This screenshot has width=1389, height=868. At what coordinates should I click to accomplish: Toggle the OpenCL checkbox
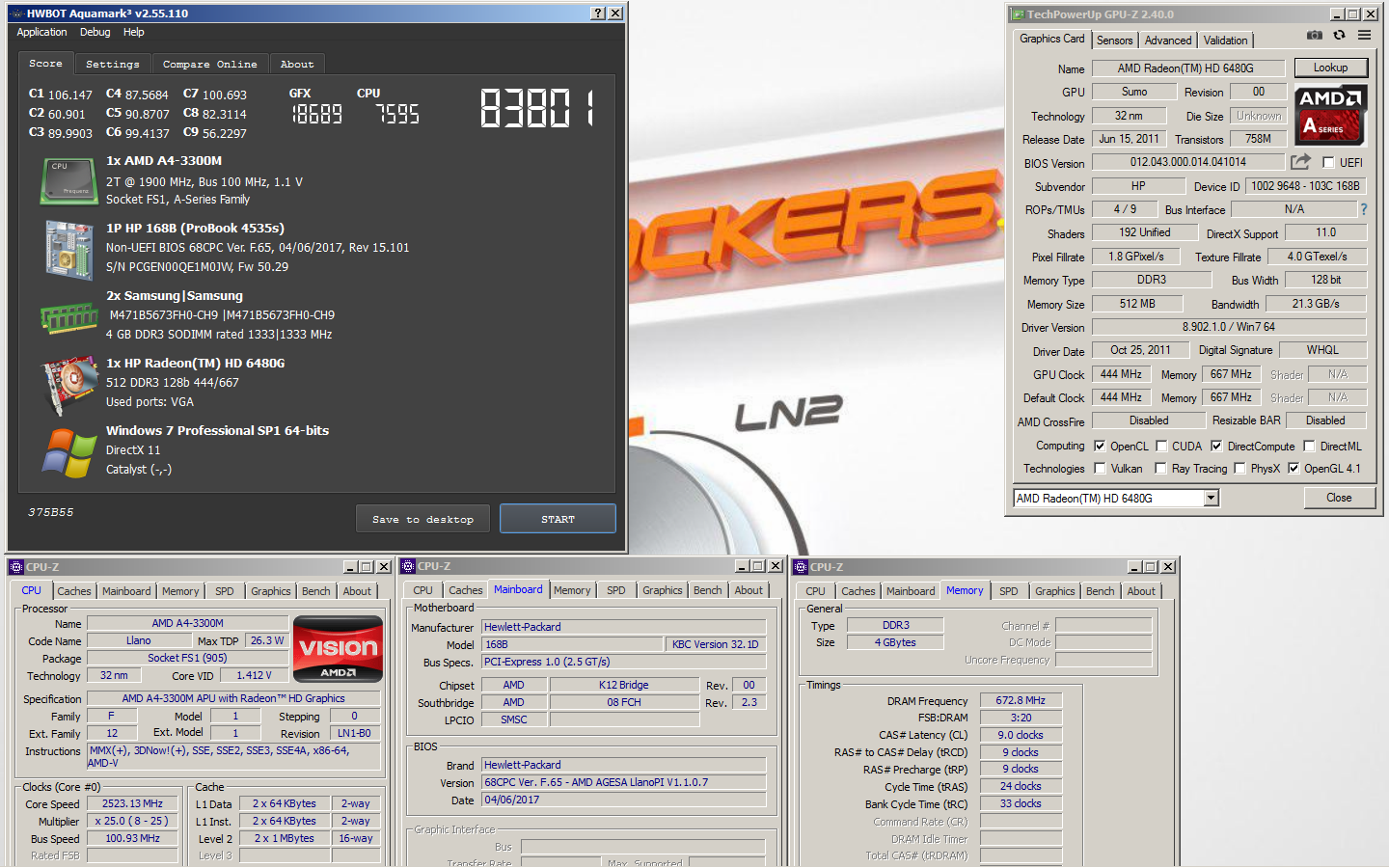click(1100, 446)
